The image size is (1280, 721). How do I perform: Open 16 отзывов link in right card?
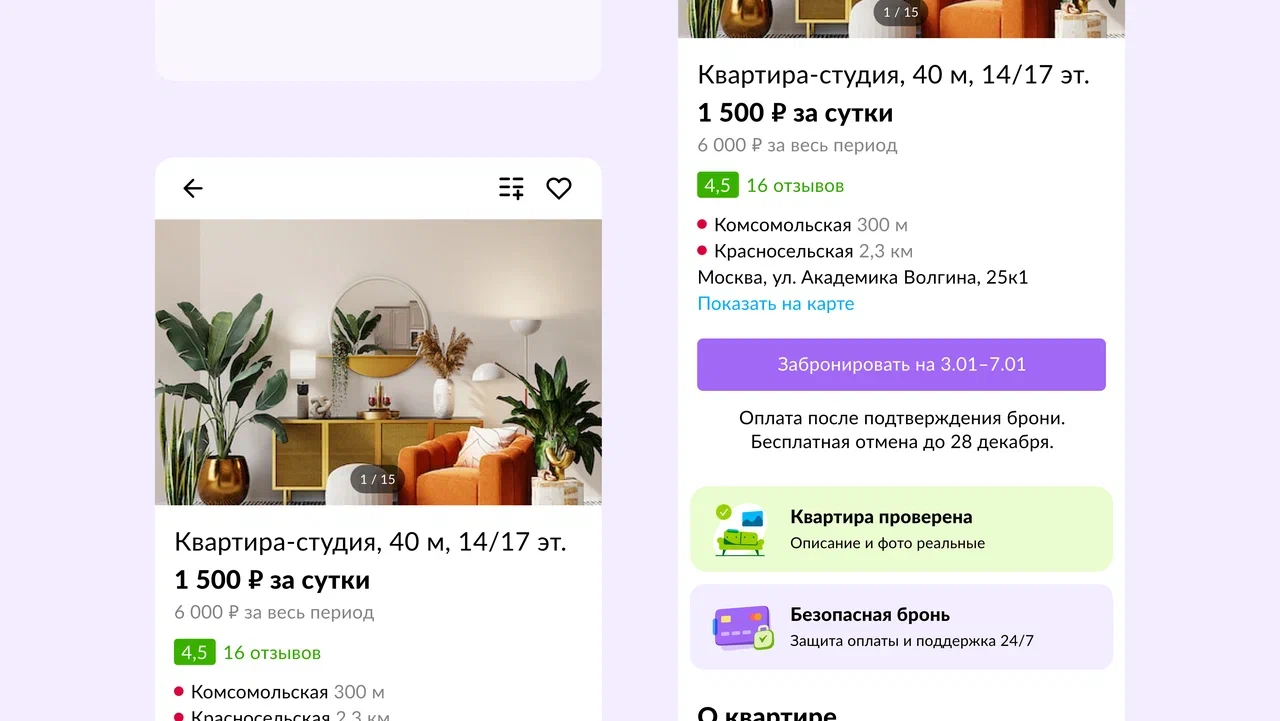[x=795, y=185]
